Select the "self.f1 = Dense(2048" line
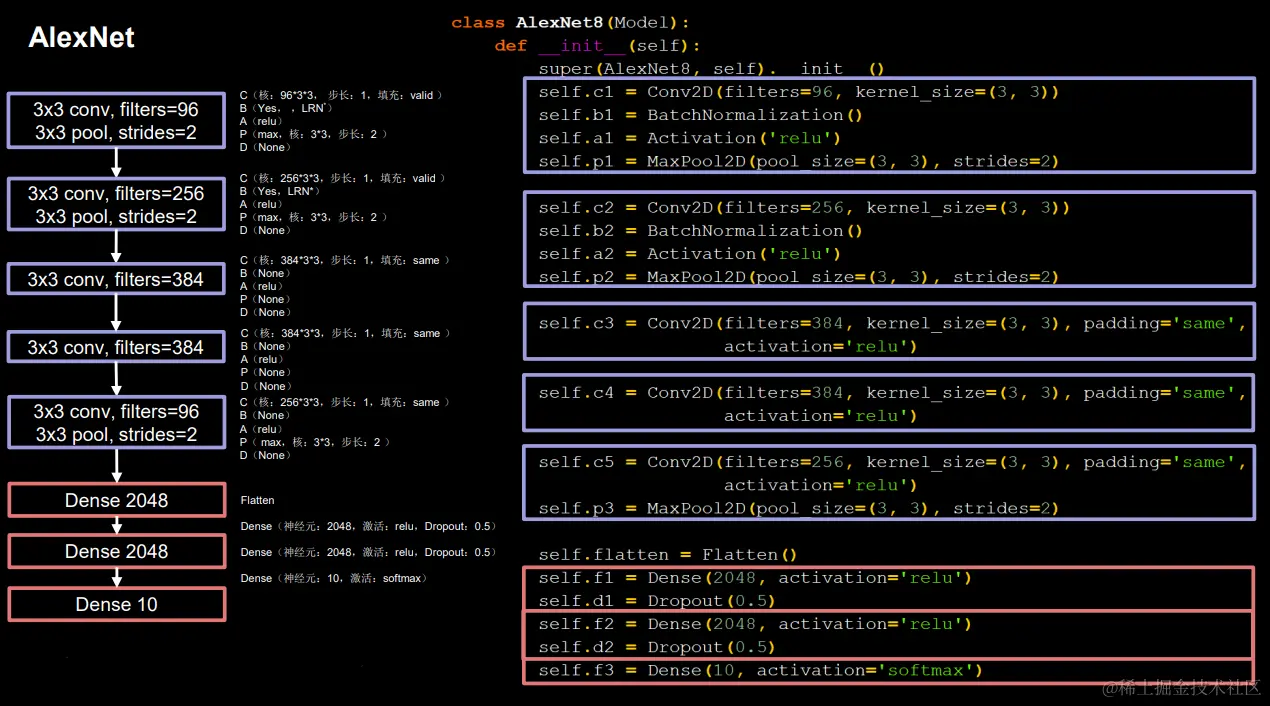 click(x=755, y=578)
